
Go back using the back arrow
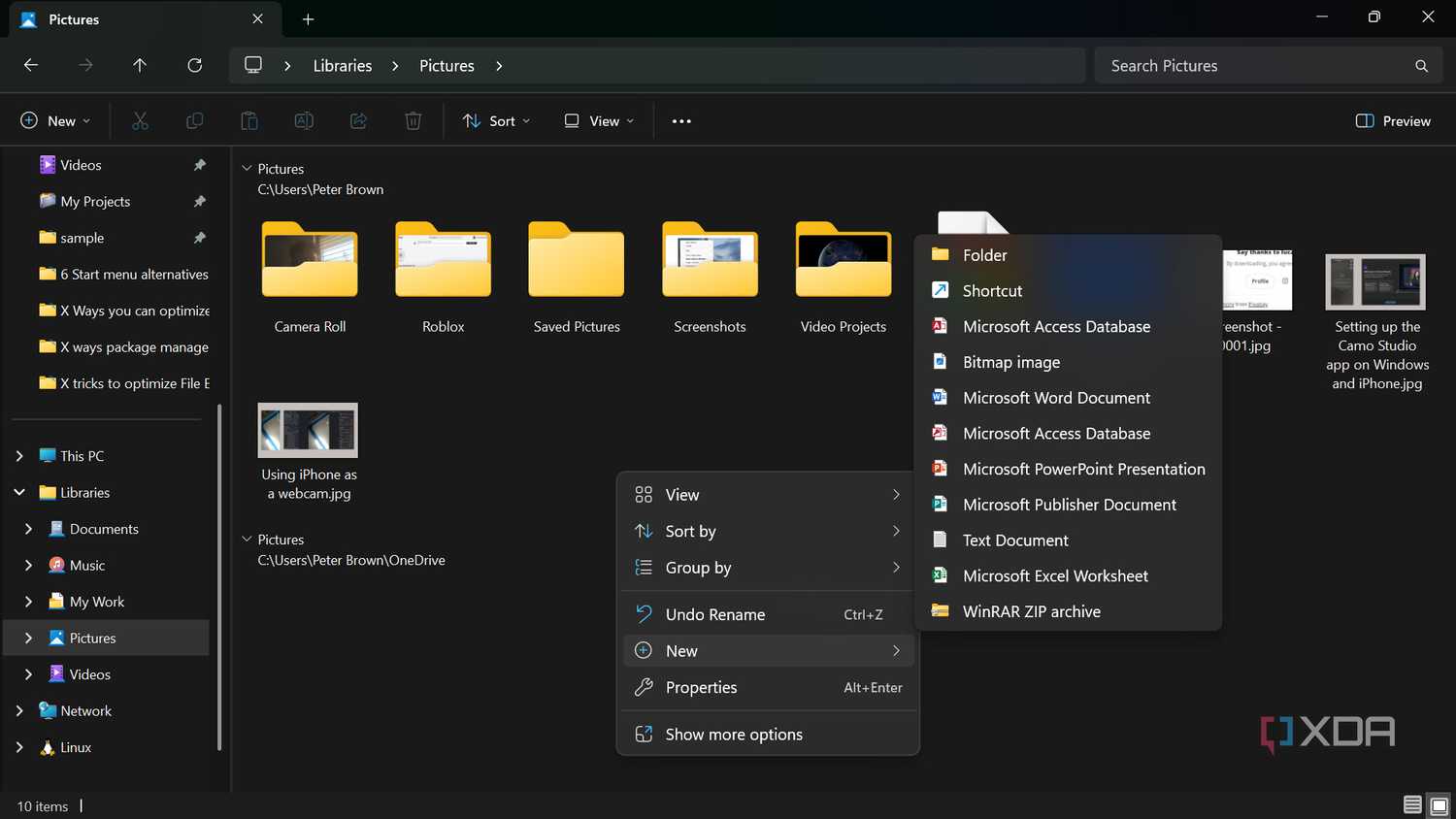(x=31, y=65)
